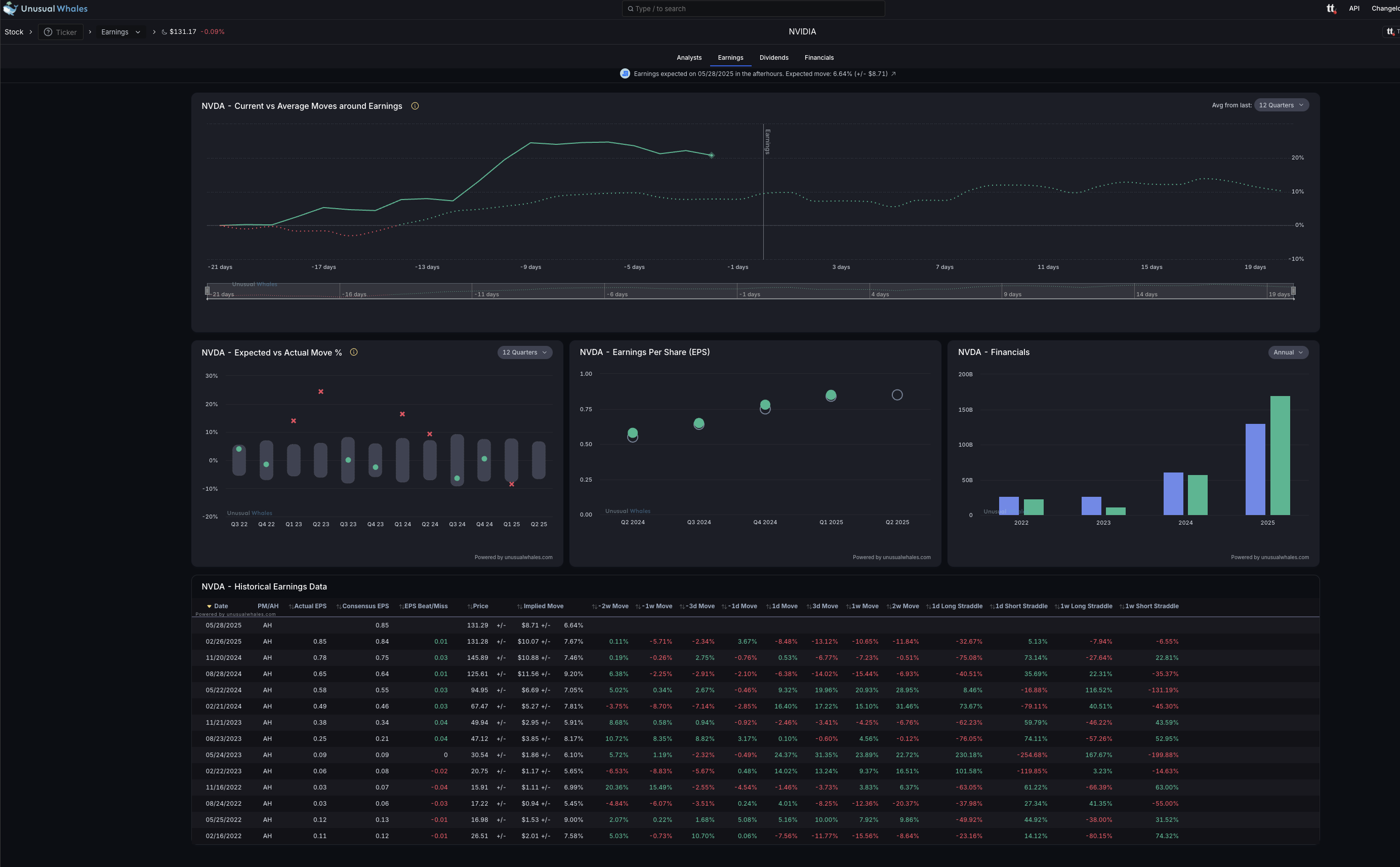The image size is (1400, 867).
Task: Click the 1w Long Straddle sort icon
Action: click(1057, 606)
